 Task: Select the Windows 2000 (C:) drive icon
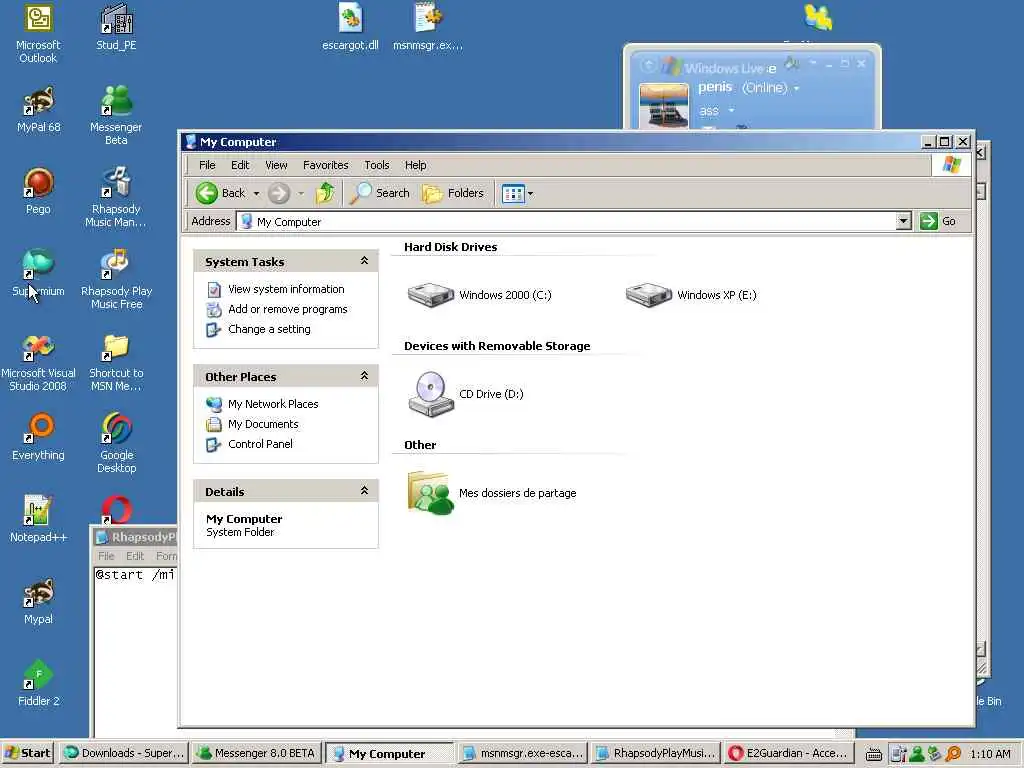(430, 295)
